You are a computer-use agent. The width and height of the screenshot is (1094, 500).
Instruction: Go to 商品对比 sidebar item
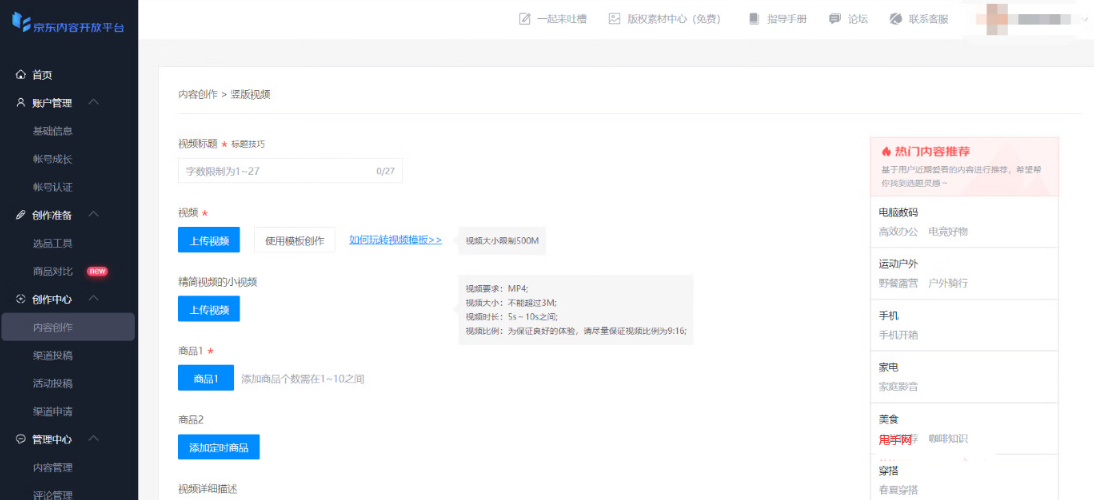(x=52, y=271)
